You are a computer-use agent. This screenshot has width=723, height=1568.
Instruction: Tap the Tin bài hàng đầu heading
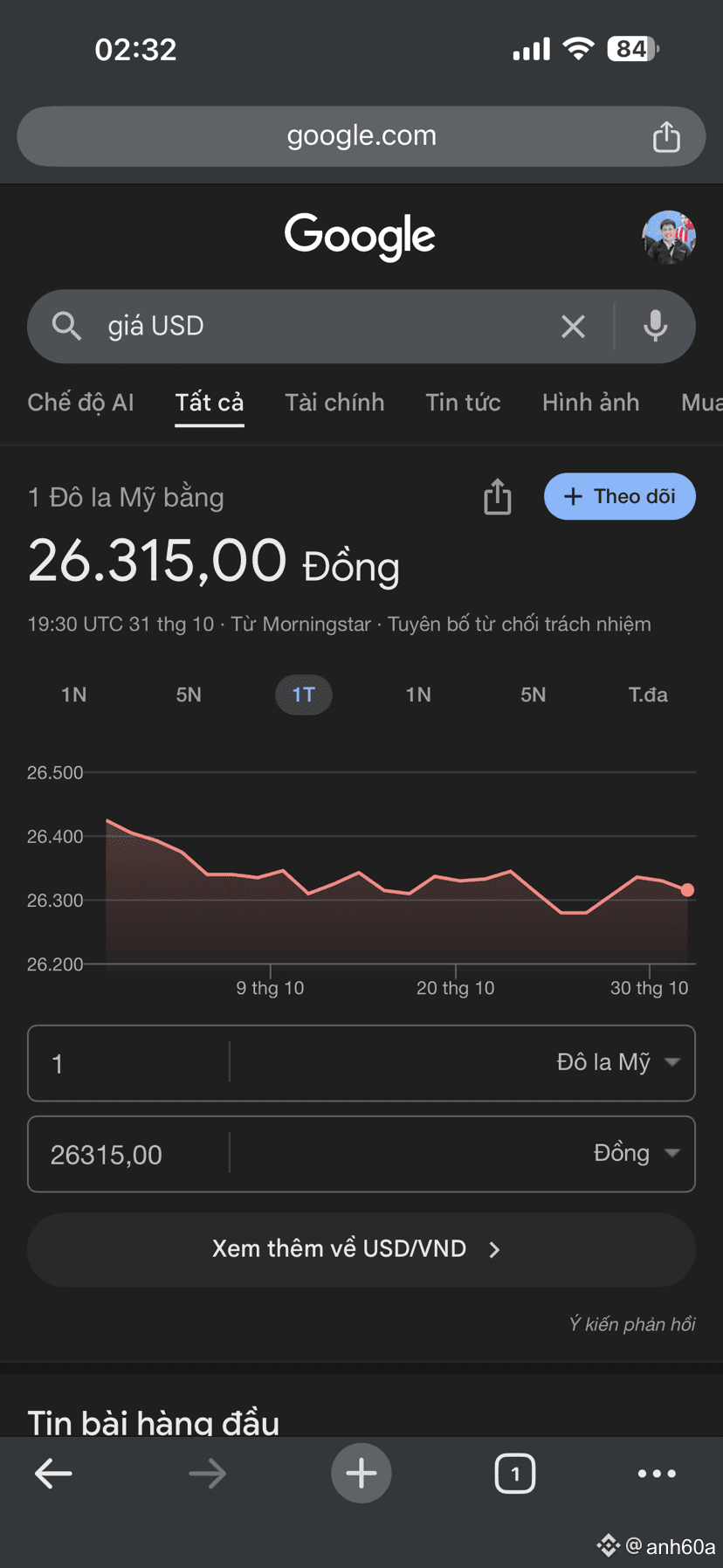tap(154, 1422)
